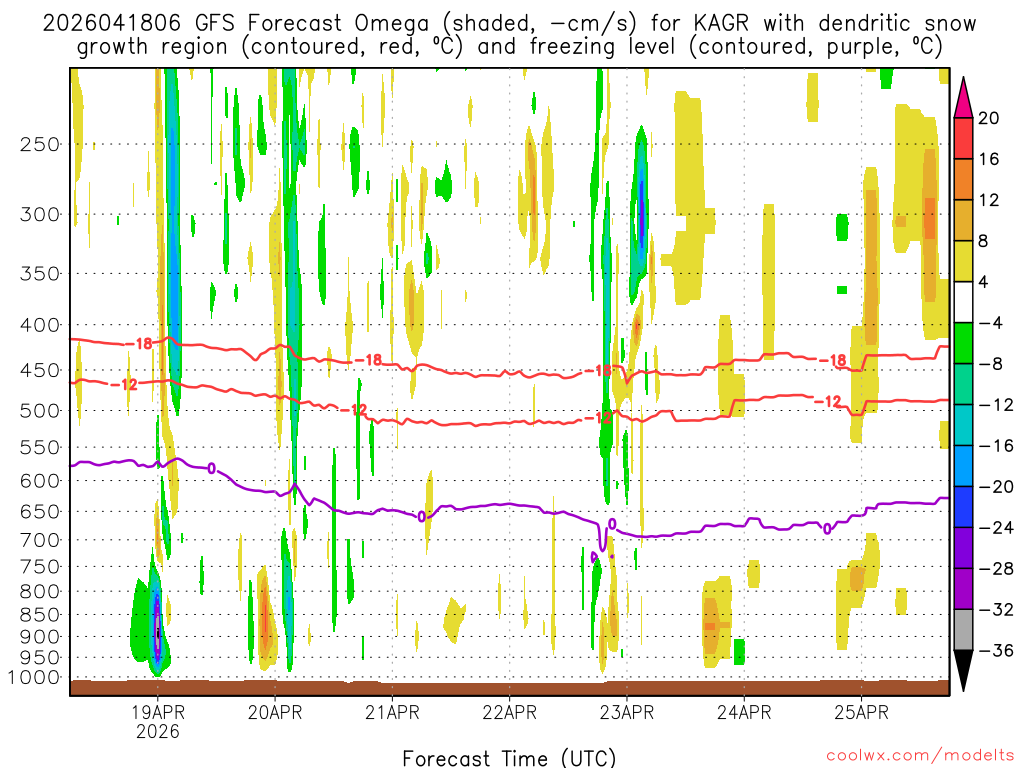Click the coolwx.com/modelts watermark link text
The image size is (1024, 768).
click(920, 755)
